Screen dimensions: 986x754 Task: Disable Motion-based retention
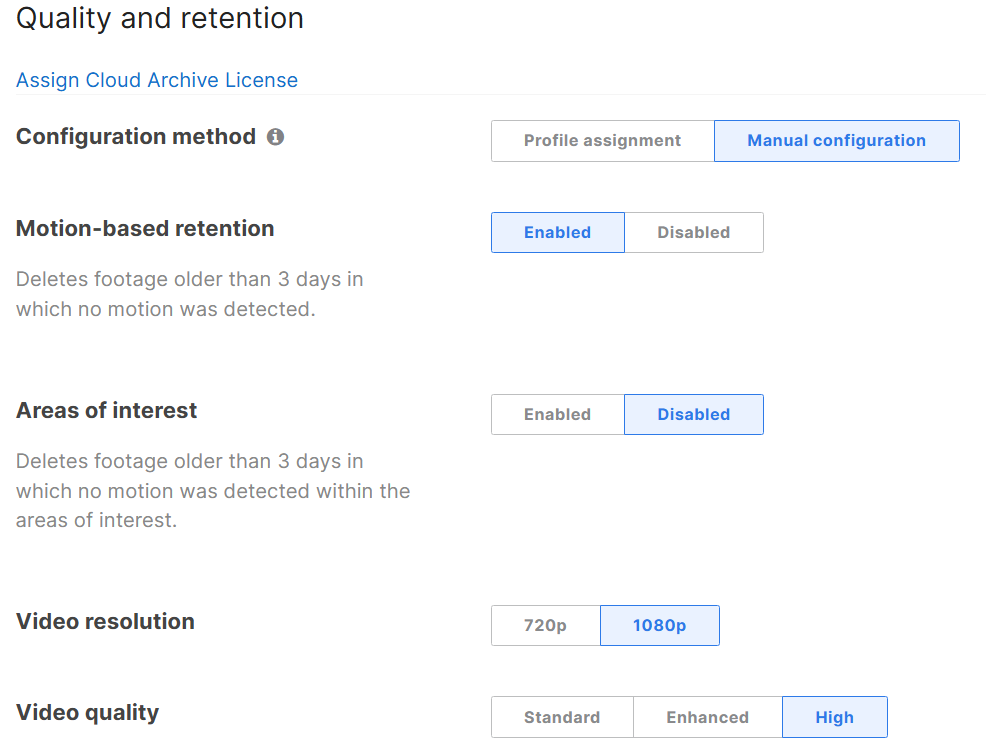694,233
